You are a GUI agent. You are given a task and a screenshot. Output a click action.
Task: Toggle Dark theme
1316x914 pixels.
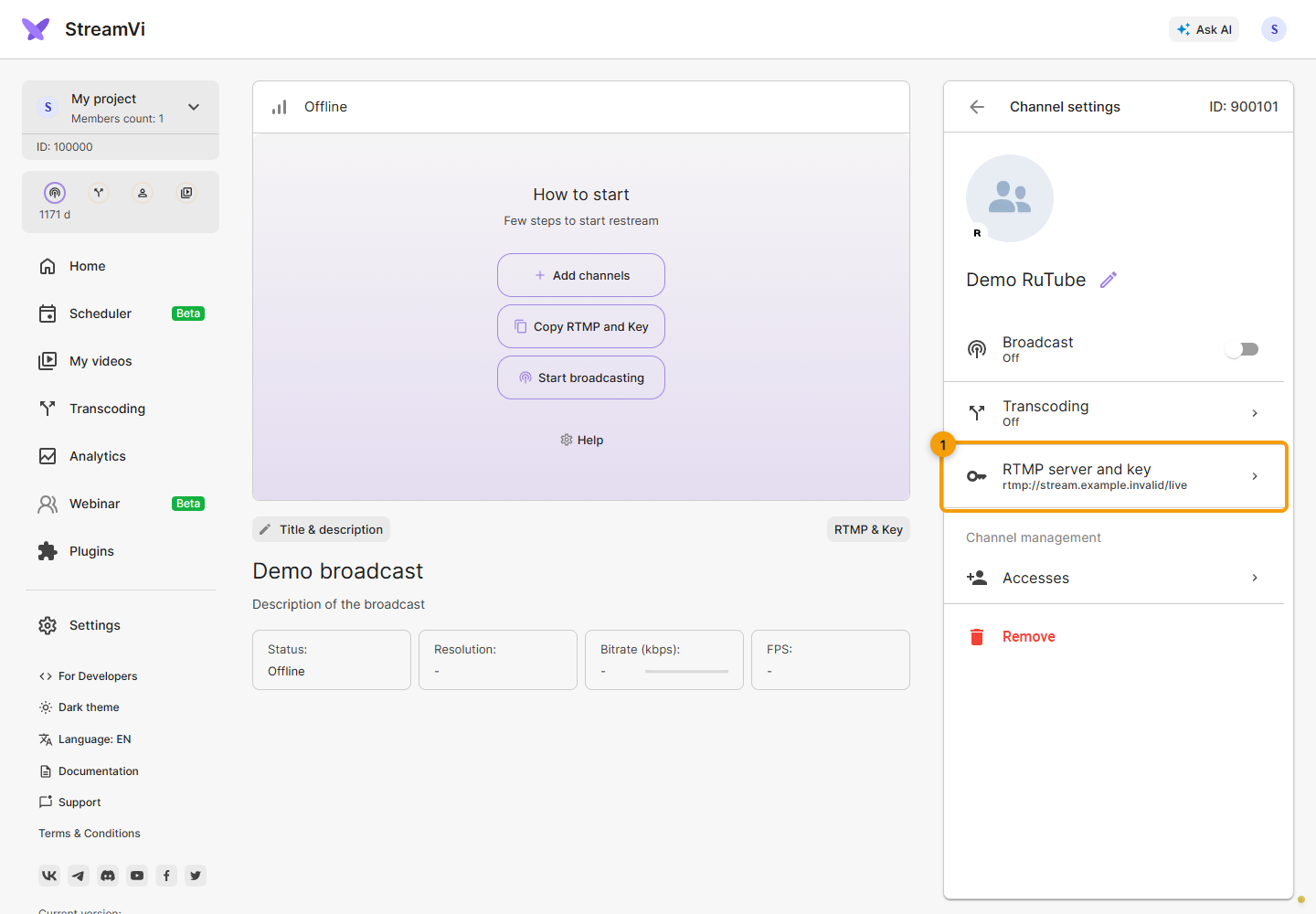tap(79, 707)
